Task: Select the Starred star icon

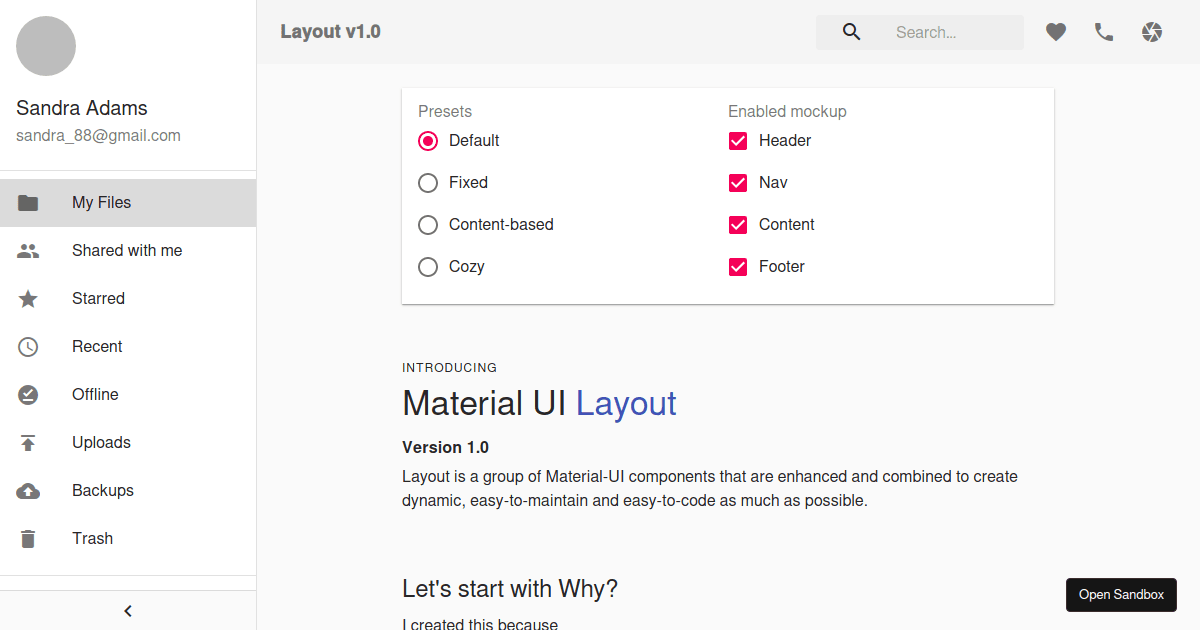Action: pyautogui.click(x=28, y=298)
